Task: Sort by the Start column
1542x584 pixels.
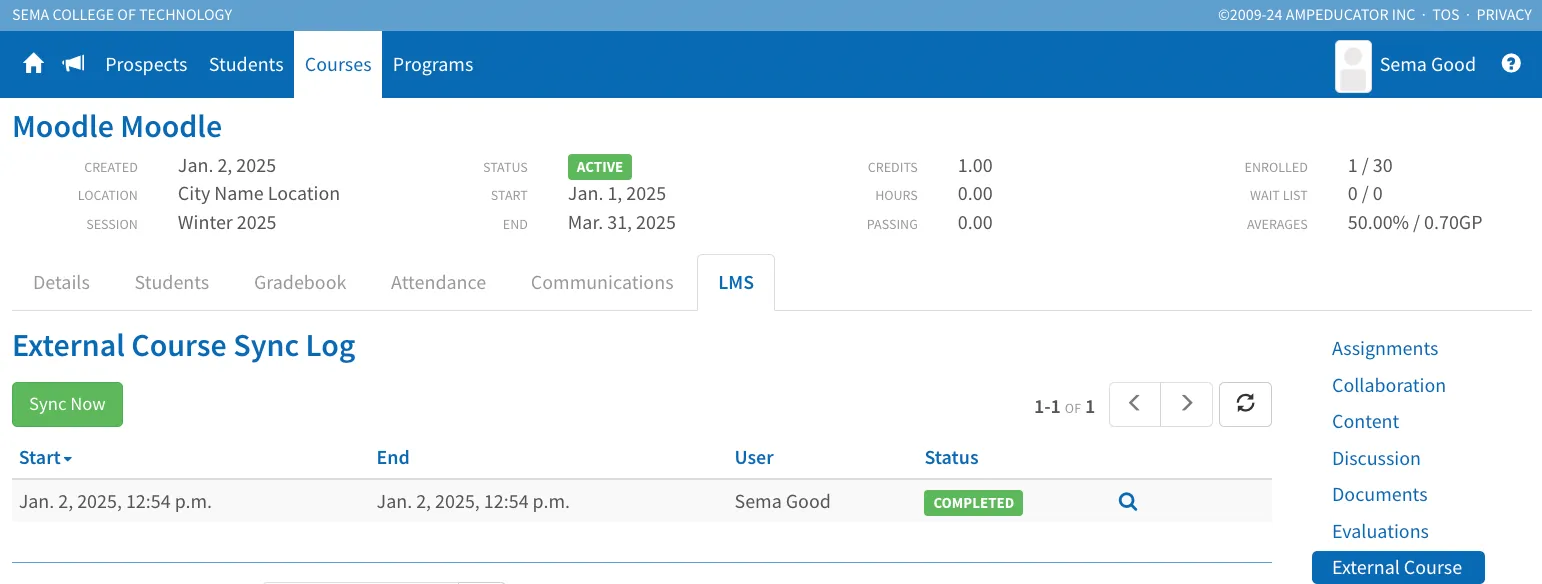Action: click(x=45, y=458)
